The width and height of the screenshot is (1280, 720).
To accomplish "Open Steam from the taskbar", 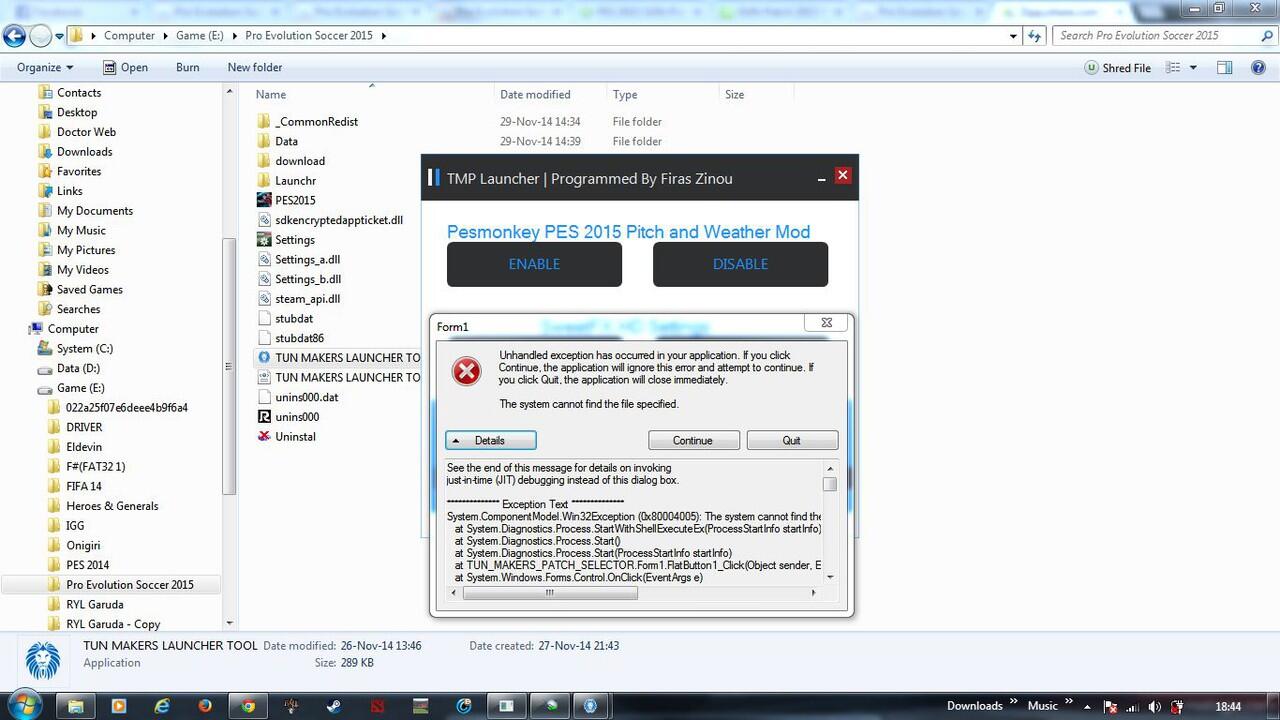I will [334, 705].
